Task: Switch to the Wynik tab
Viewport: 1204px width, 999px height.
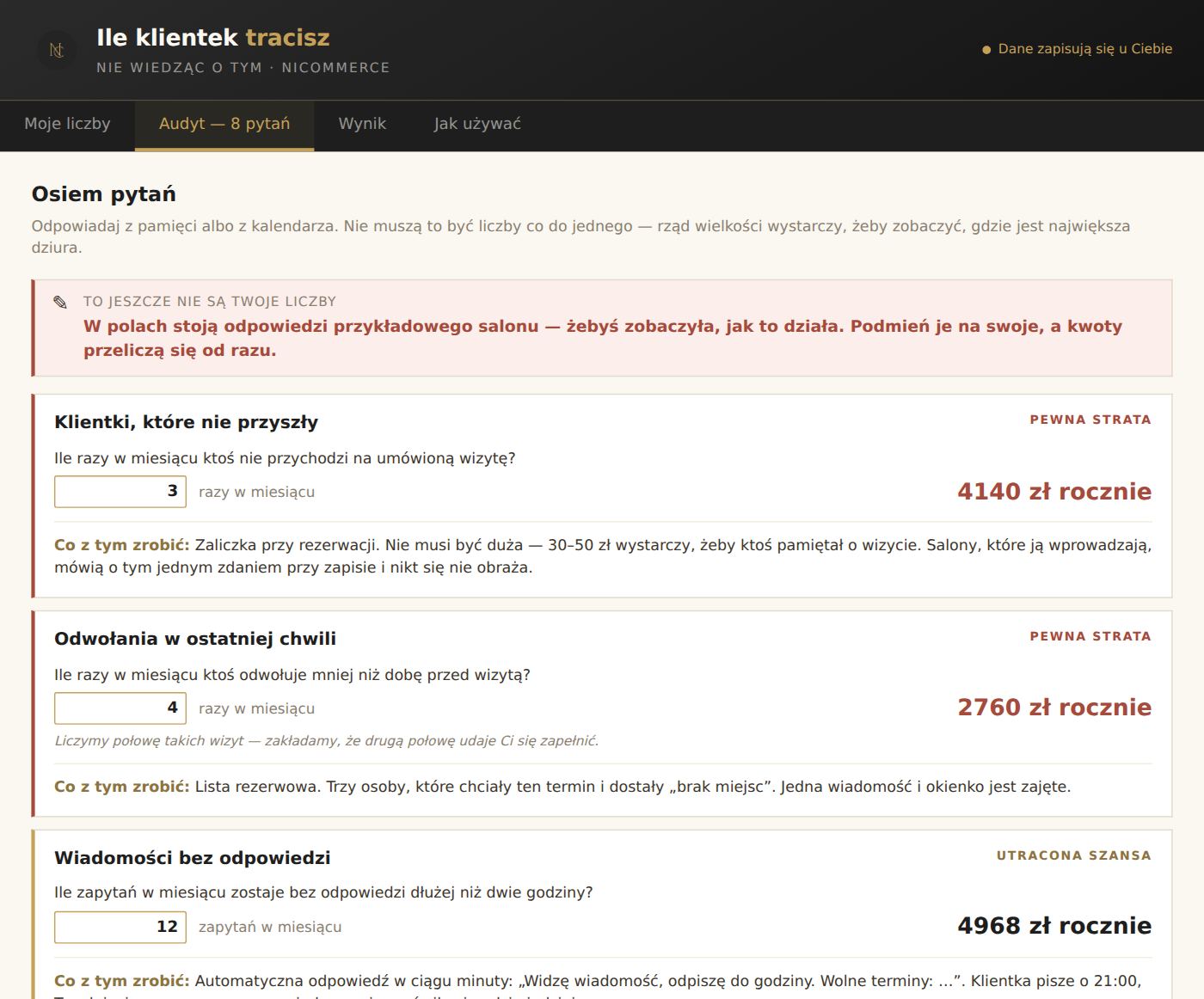Action: tap(362, 124)
